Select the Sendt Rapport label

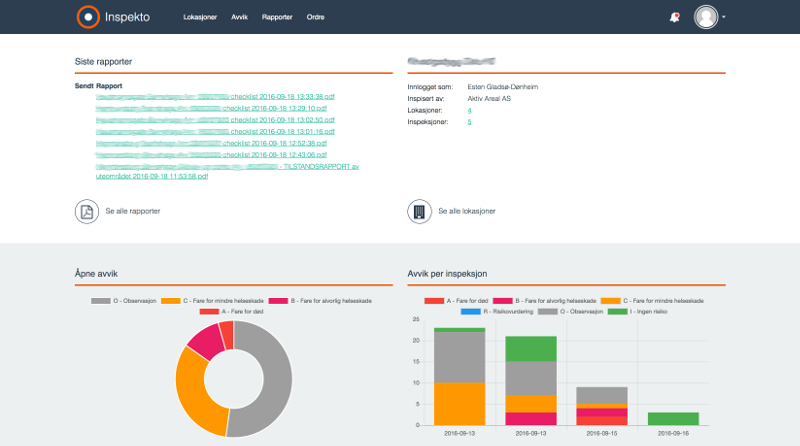pos(98,86)
